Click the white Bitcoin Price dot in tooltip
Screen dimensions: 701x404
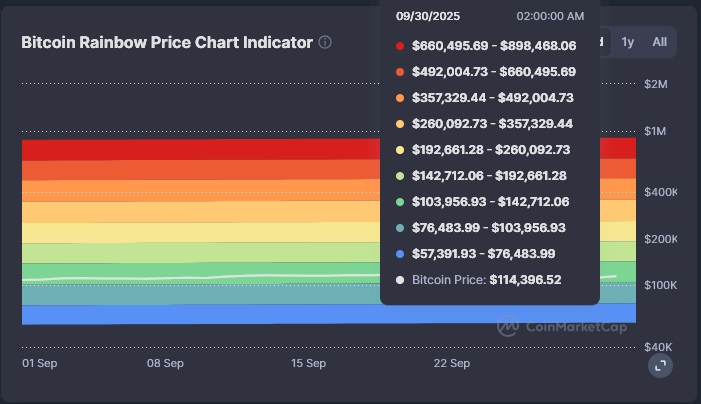click(x=400, y=280)
